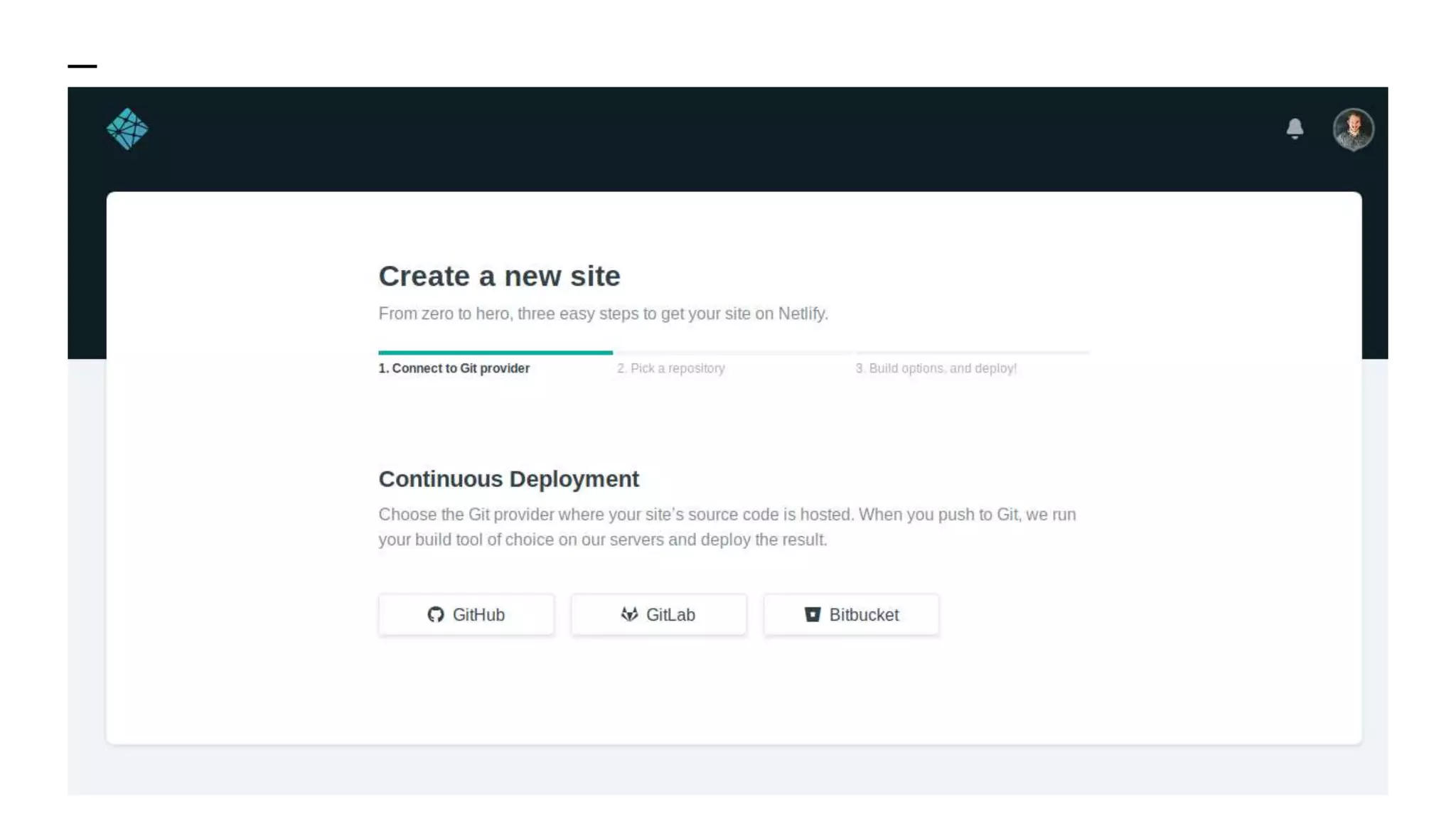
Task: Click the 'From zero to hero' subtitle text
Action: pyautogui.click(x=604, y=314)
